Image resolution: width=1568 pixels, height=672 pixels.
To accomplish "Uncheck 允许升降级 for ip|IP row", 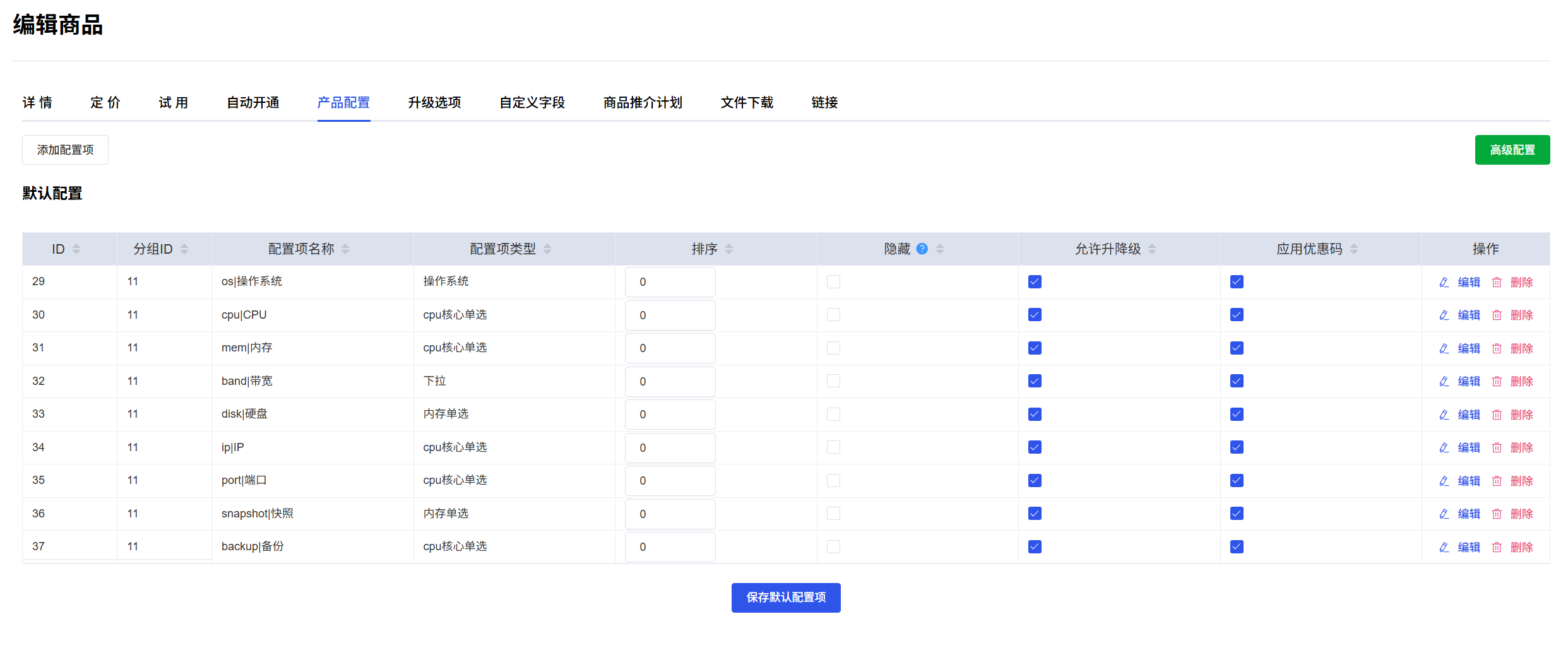I will tap(1035, 447).
